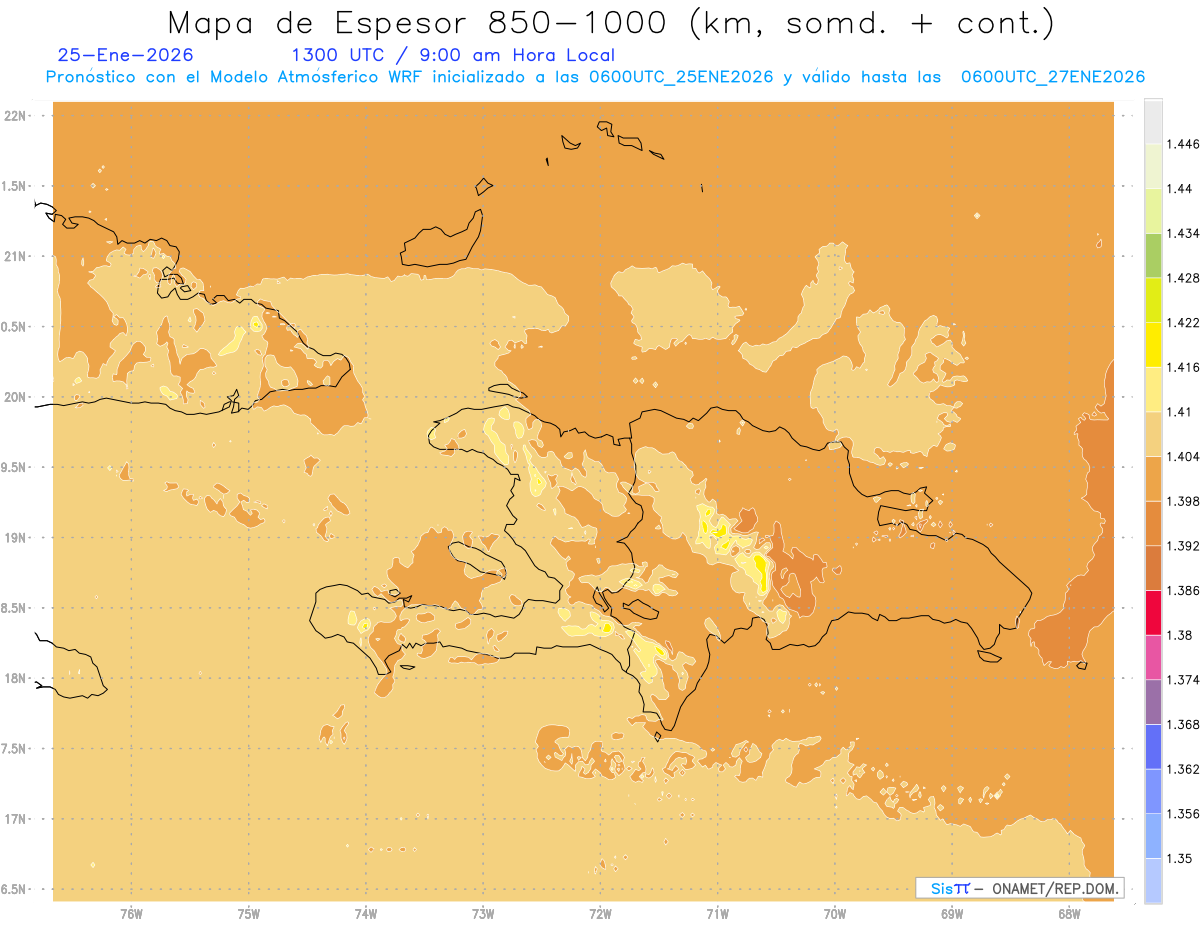Image resolution: width=1200 pixels, height=927 pixels.
Task: Click the '17N' latitude axis label
Action: [x=17, y=819]
